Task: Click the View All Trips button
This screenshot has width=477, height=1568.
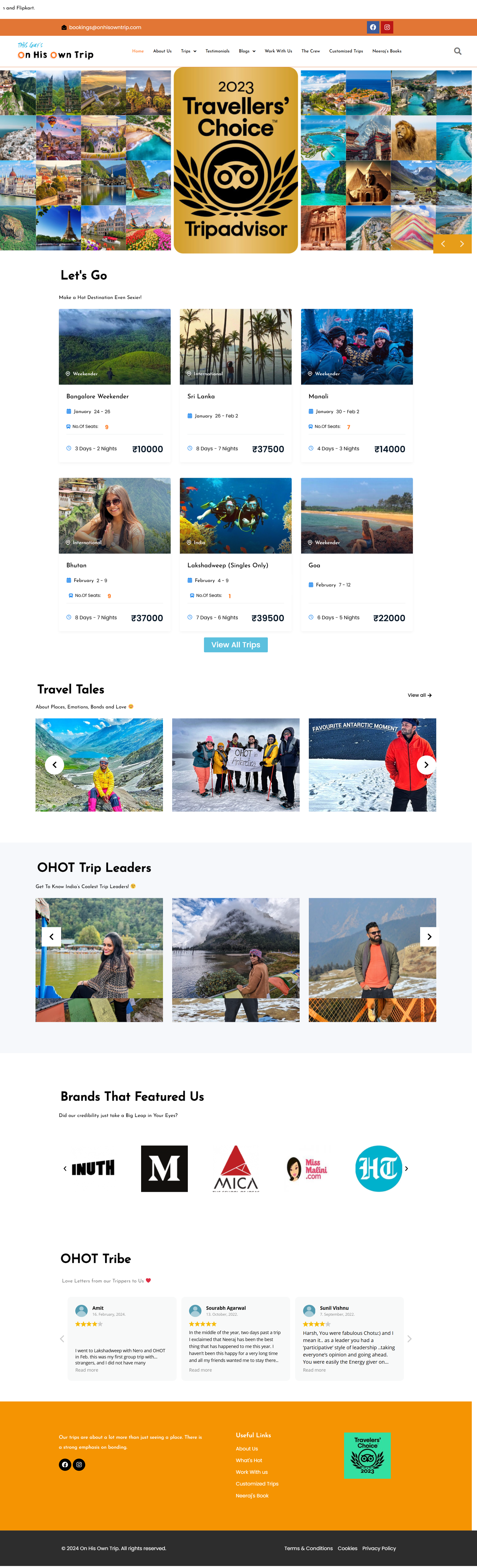Action: click(236, 645)
